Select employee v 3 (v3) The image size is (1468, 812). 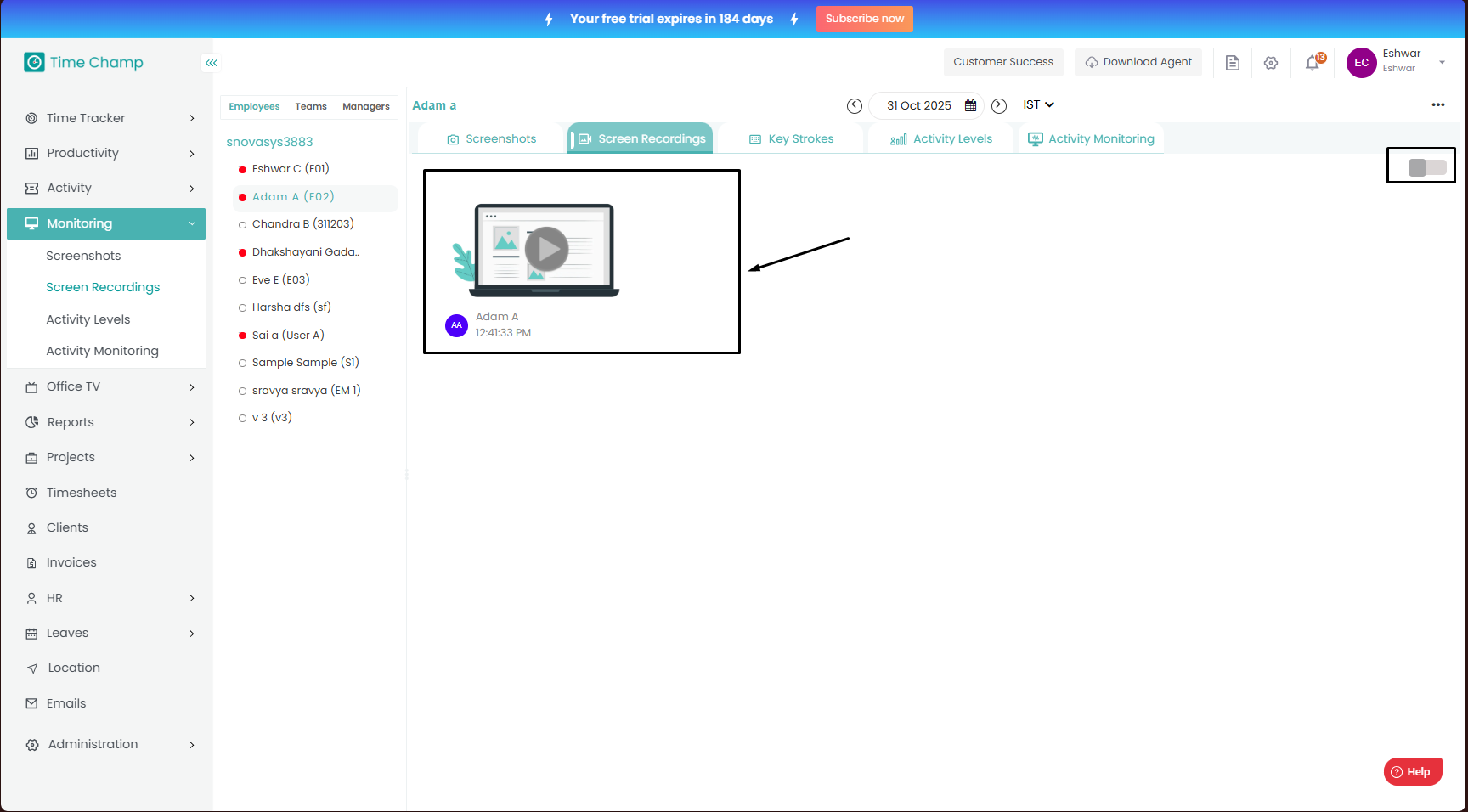(272, 418)
